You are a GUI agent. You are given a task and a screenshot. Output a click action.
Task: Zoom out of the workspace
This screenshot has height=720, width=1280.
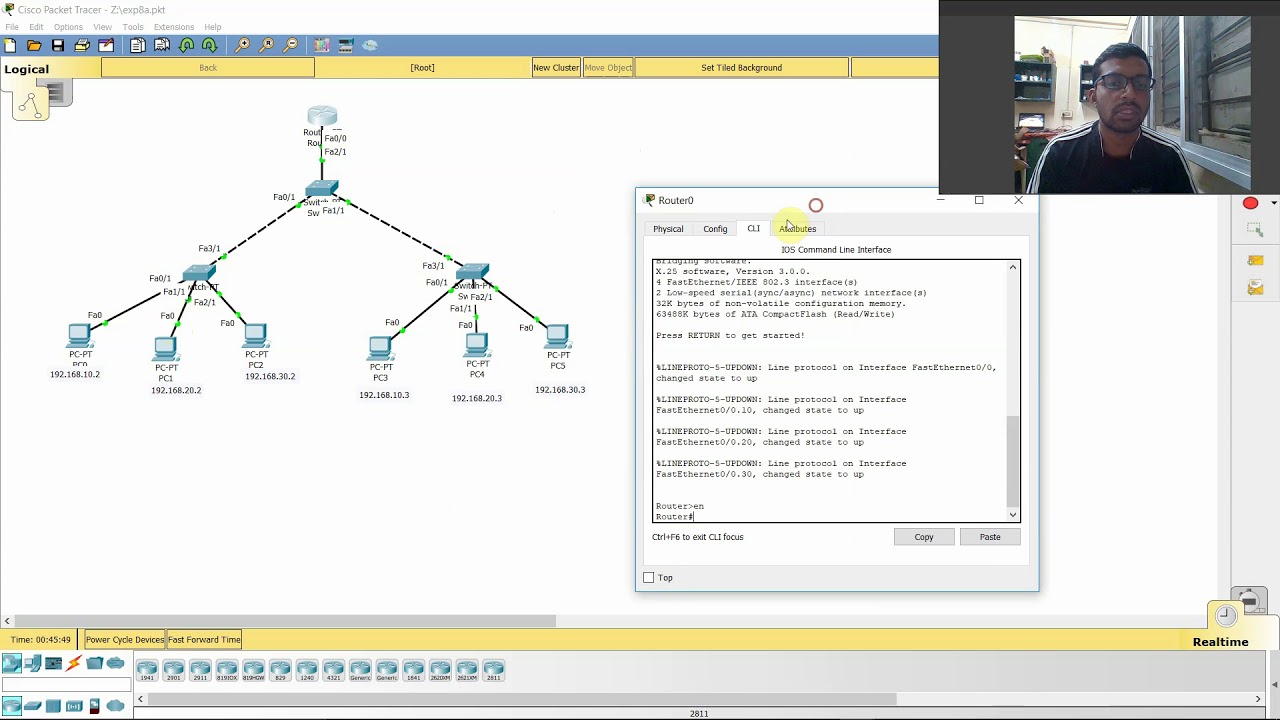291,45
